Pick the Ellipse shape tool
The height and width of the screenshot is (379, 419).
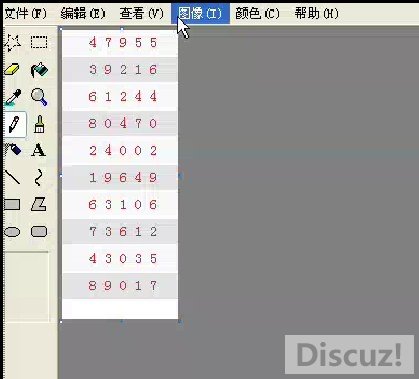pos(13,231)
